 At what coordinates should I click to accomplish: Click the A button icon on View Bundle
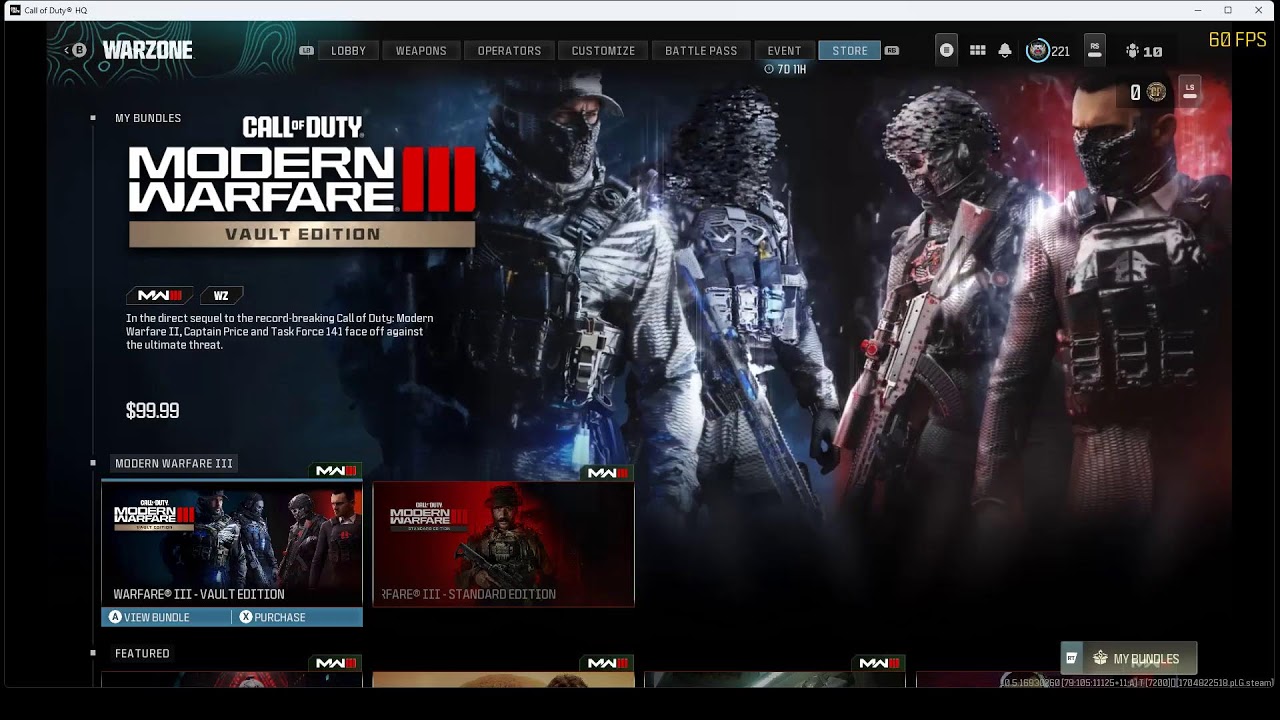coord(115,617)
